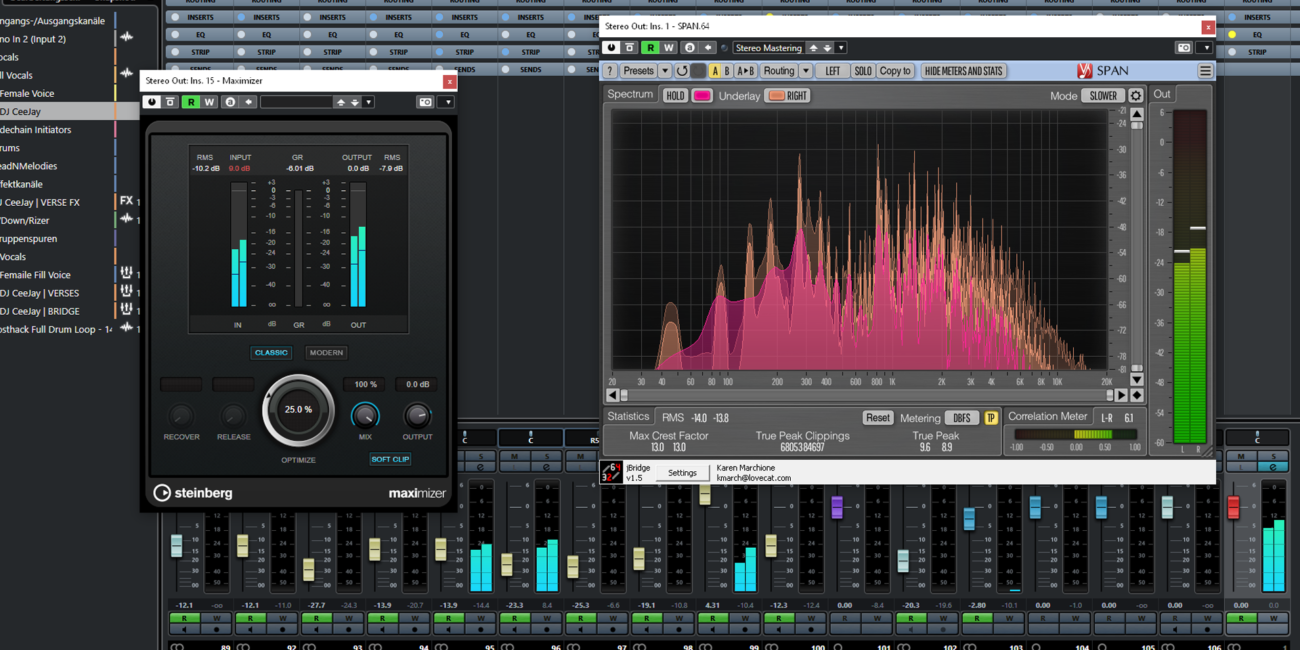Click the SPAN undo/reload circular arrow icon
Screen dimensions: 1300x650
682,71
